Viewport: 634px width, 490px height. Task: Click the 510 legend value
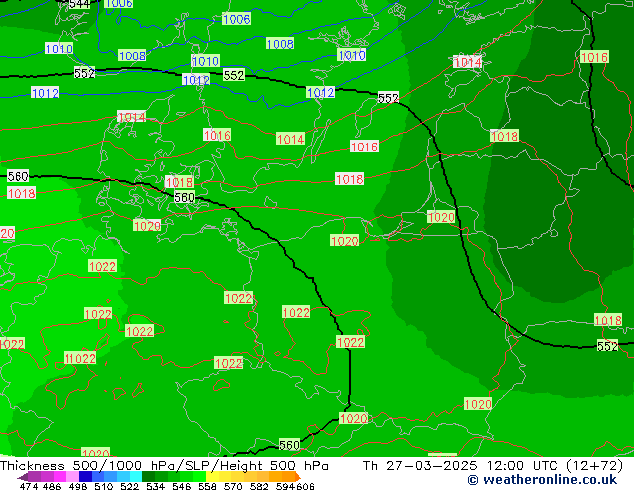point(104,486)
